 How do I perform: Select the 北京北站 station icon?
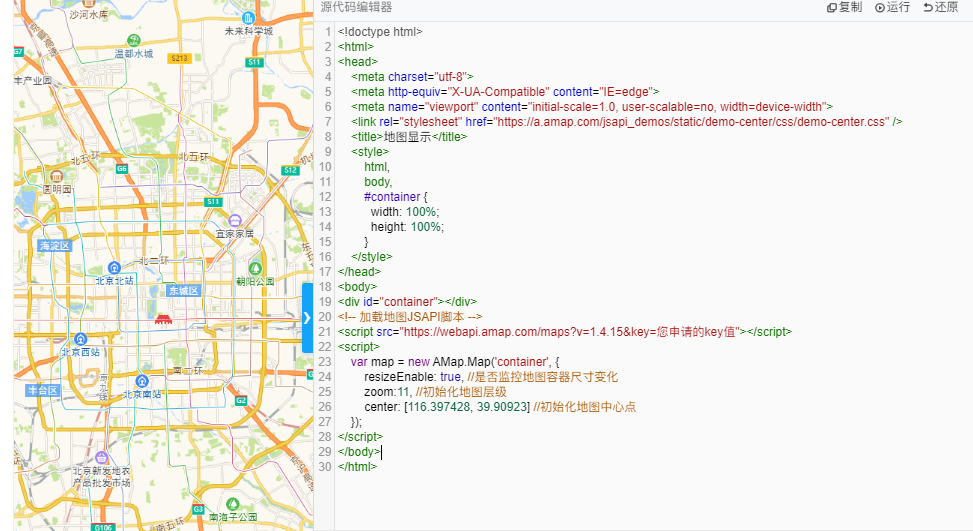click(114, 267)
